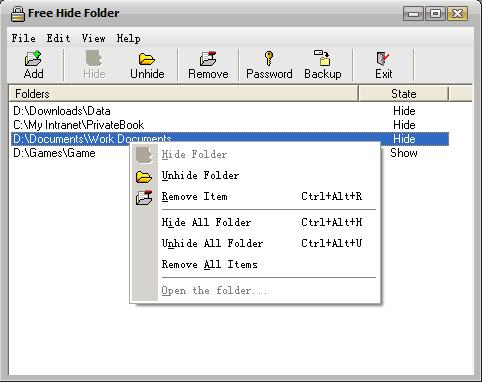Image resolution: width=482 pixels, height=382 pixels.
Task: Click the State column header
Action: tap(404, 94)
